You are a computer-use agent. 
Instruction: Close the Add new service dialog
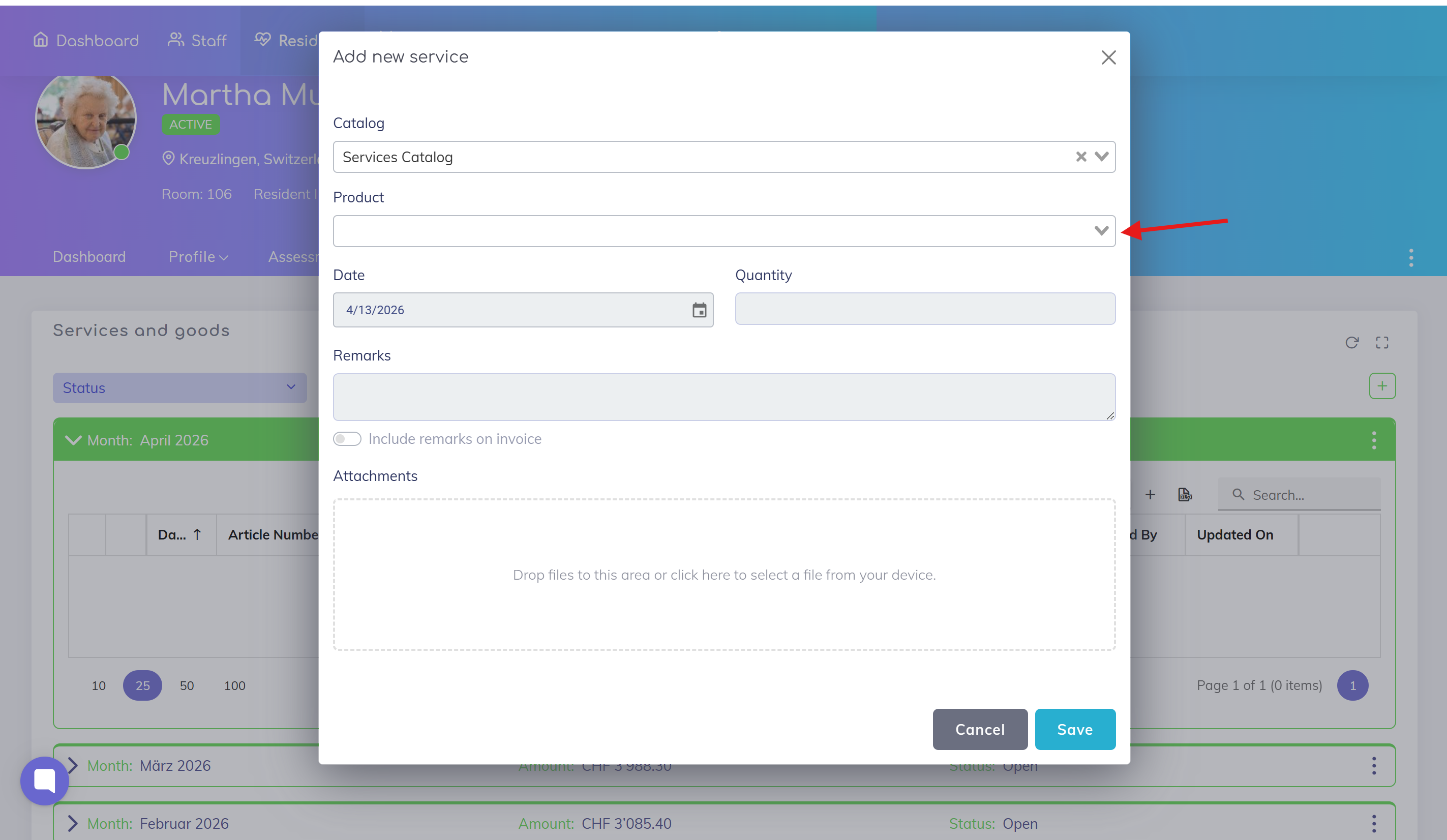point(1108,57)
